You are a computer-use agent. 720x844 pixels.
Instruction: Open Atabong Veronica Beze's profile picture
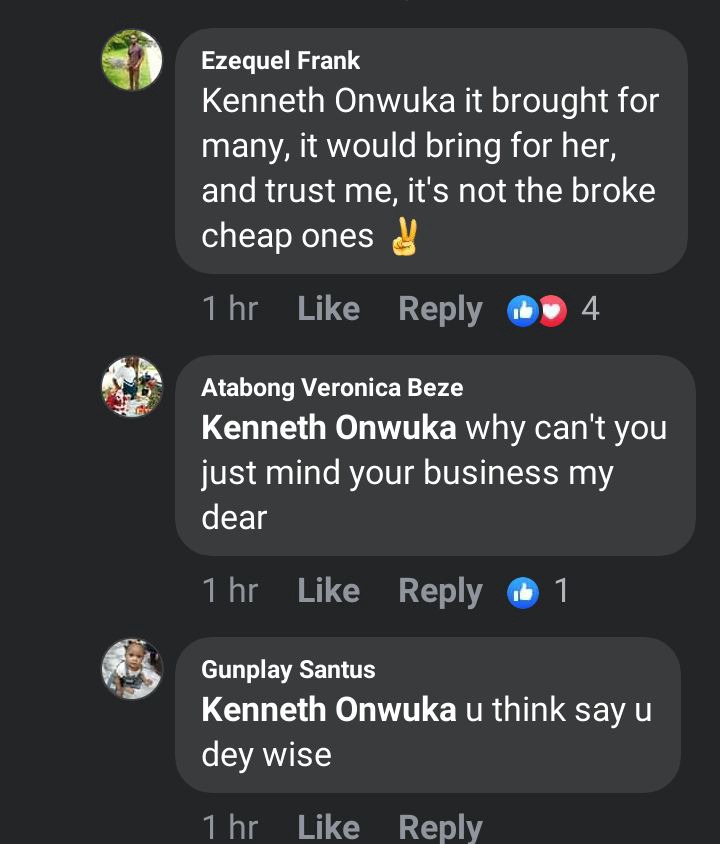(132, 387)
